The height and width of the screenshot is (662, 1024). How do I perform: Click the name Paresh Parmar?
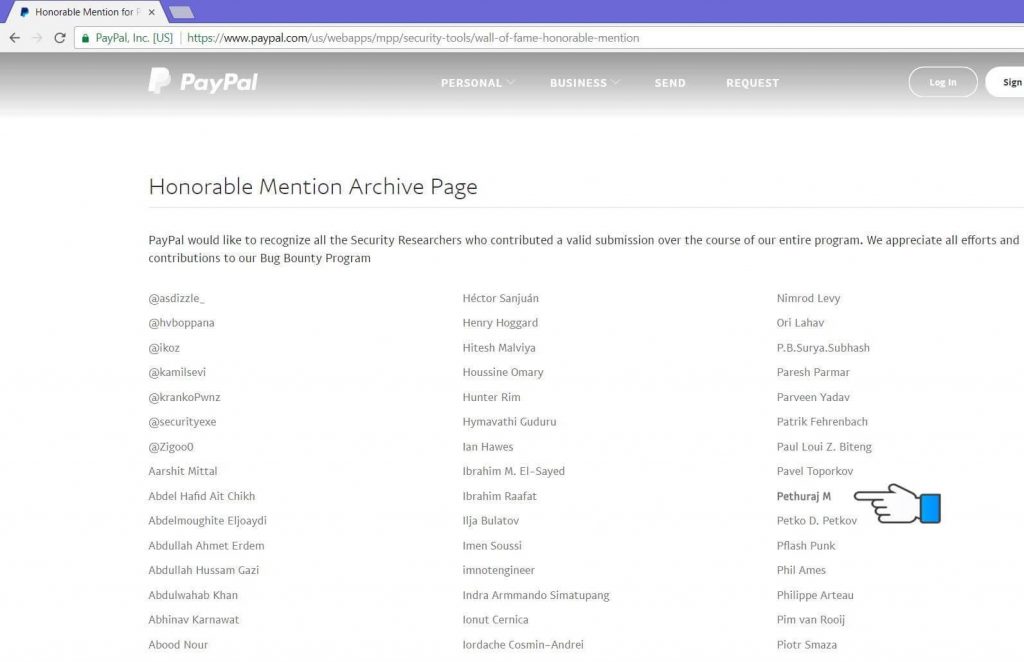click(x=813, y=372)
